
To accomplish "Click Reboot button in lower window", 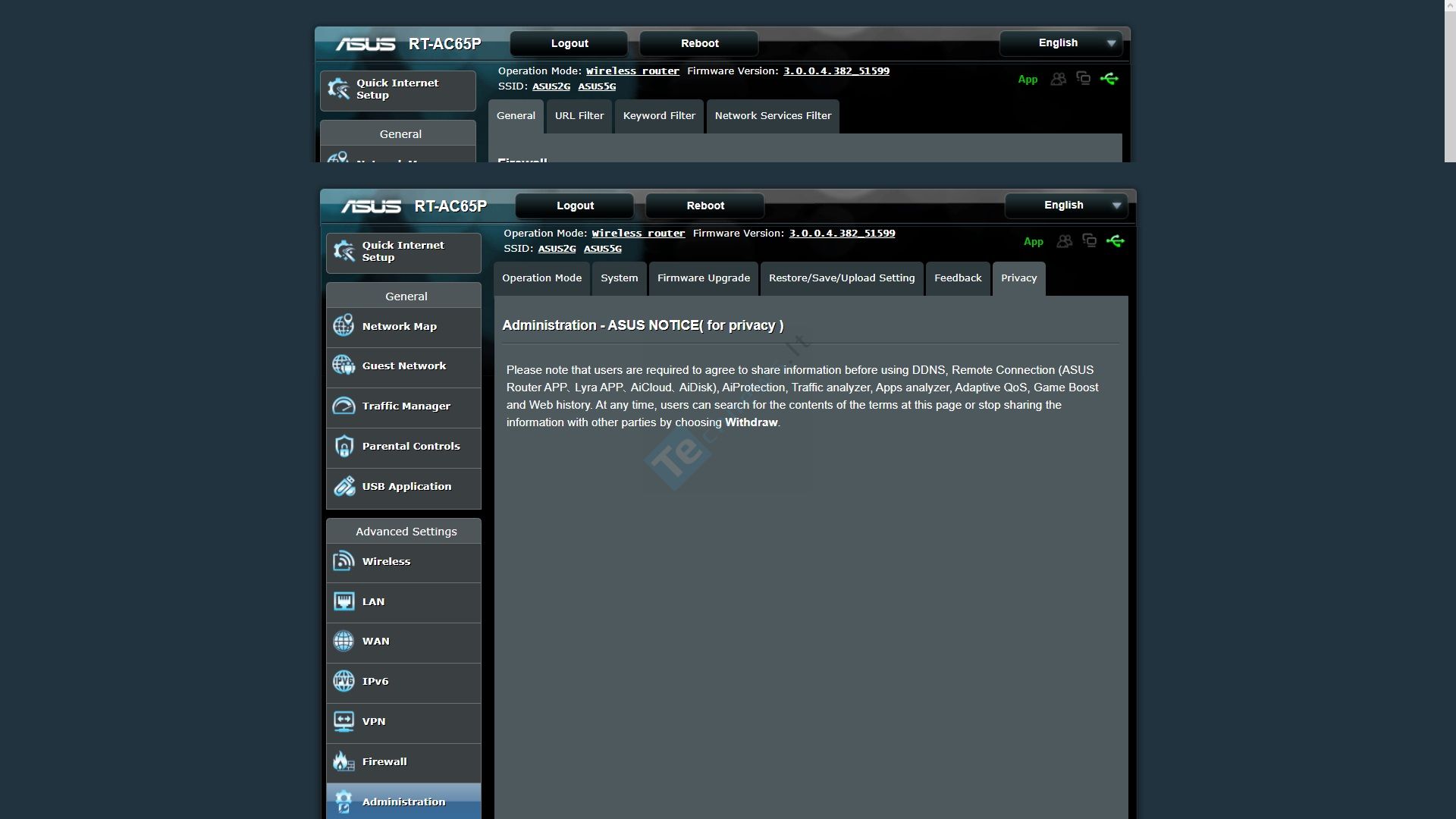I will [x=705, y=206].
